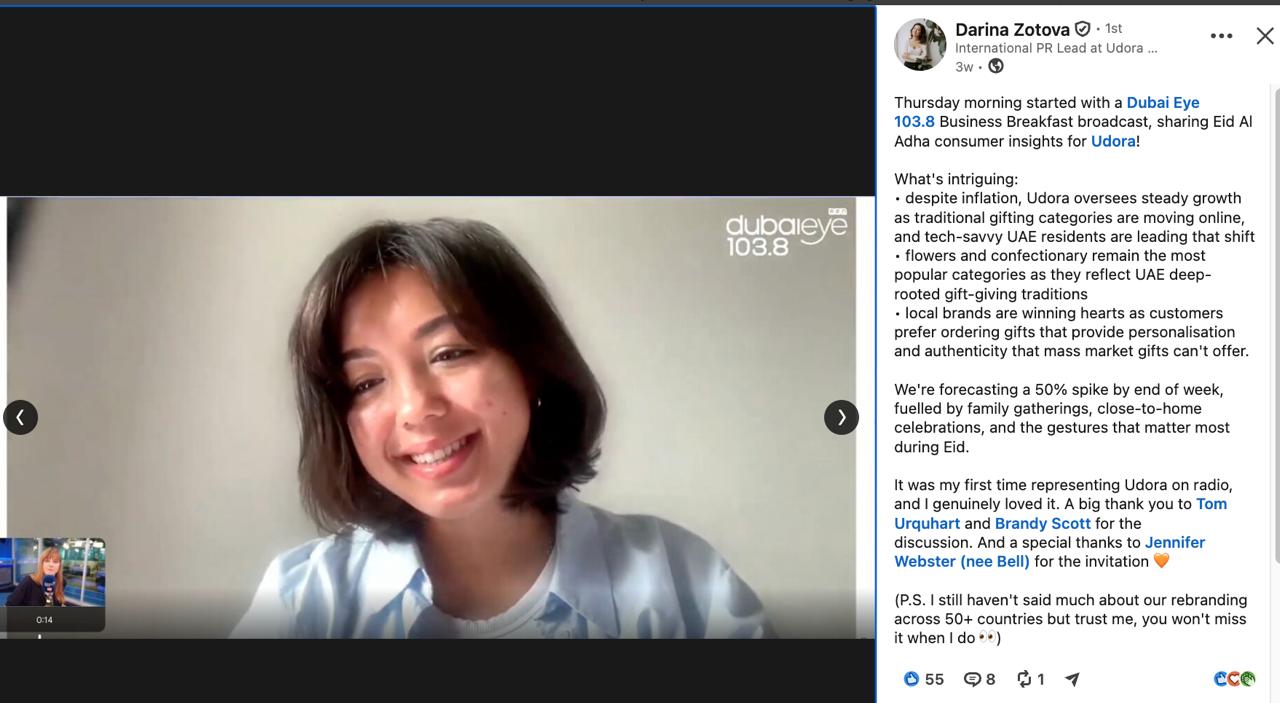This screenshot has height=703, width=1280.
Task: Click the video thumbnail of the radio presenter
Action: tap(52, 572)
